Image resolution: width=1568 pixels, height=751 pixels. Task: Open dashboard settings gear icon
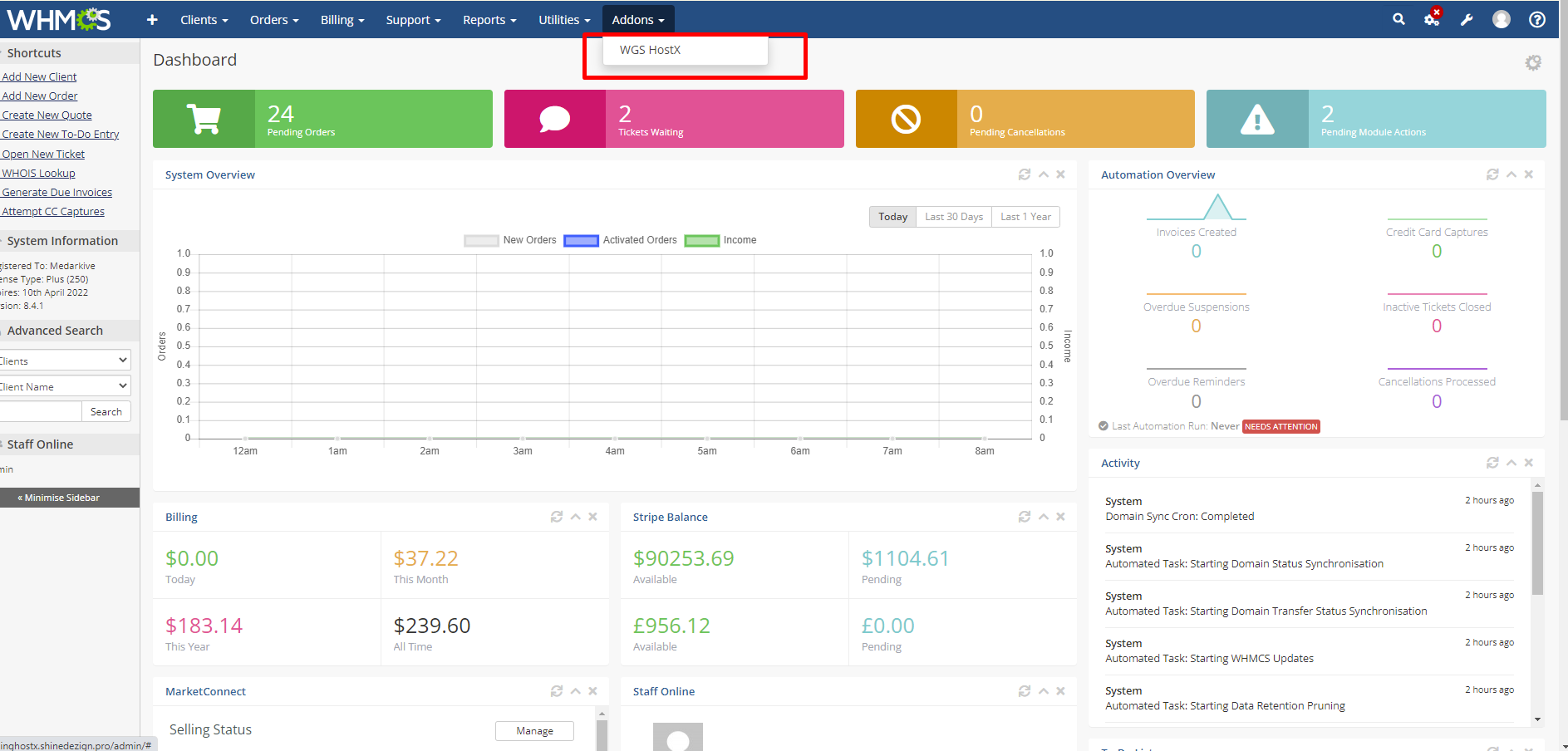pyautogui.click(x=1533, y=62)
